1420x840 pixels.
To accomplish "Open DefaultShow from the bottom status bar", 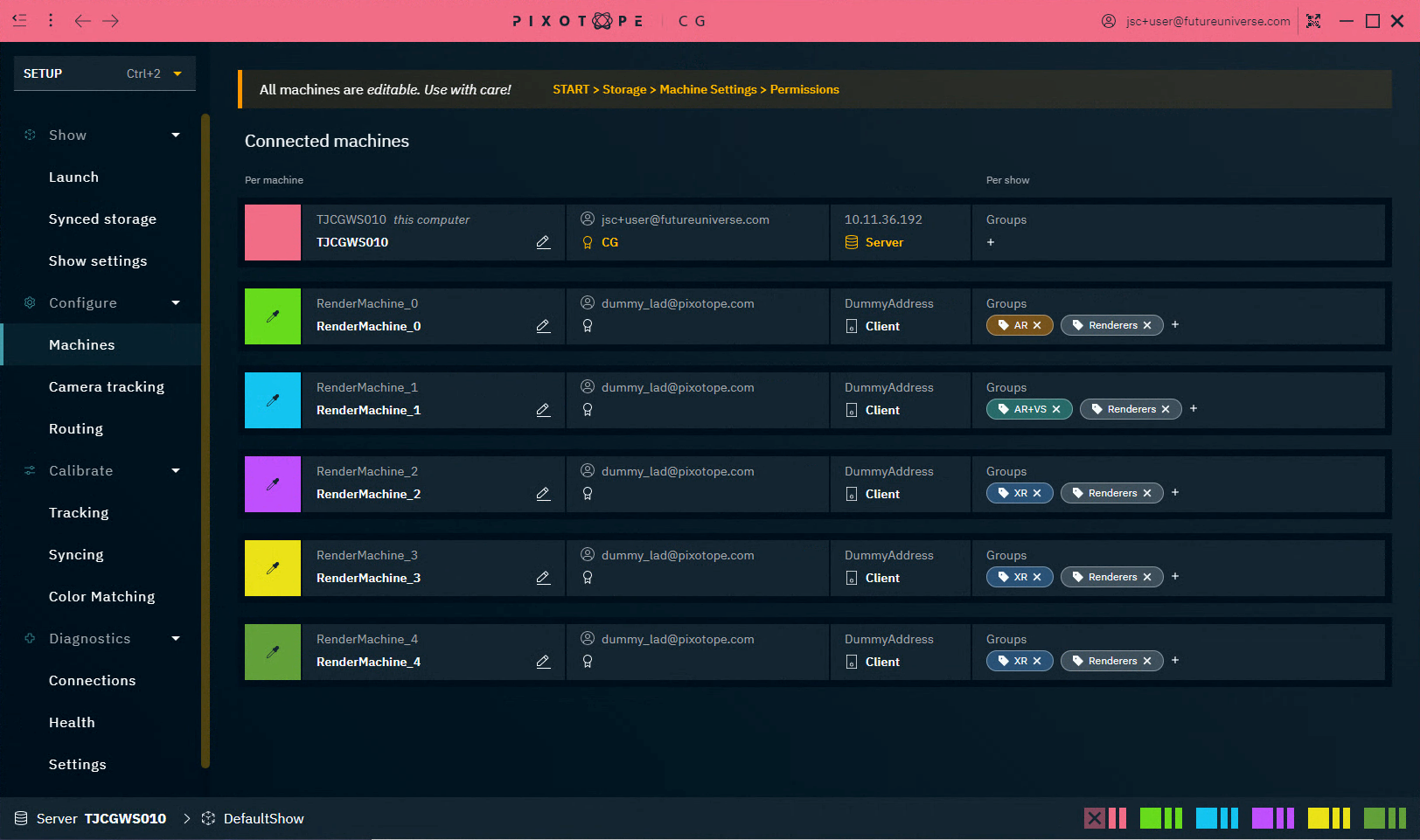I will pyautogui.click(x=262, y=818).
